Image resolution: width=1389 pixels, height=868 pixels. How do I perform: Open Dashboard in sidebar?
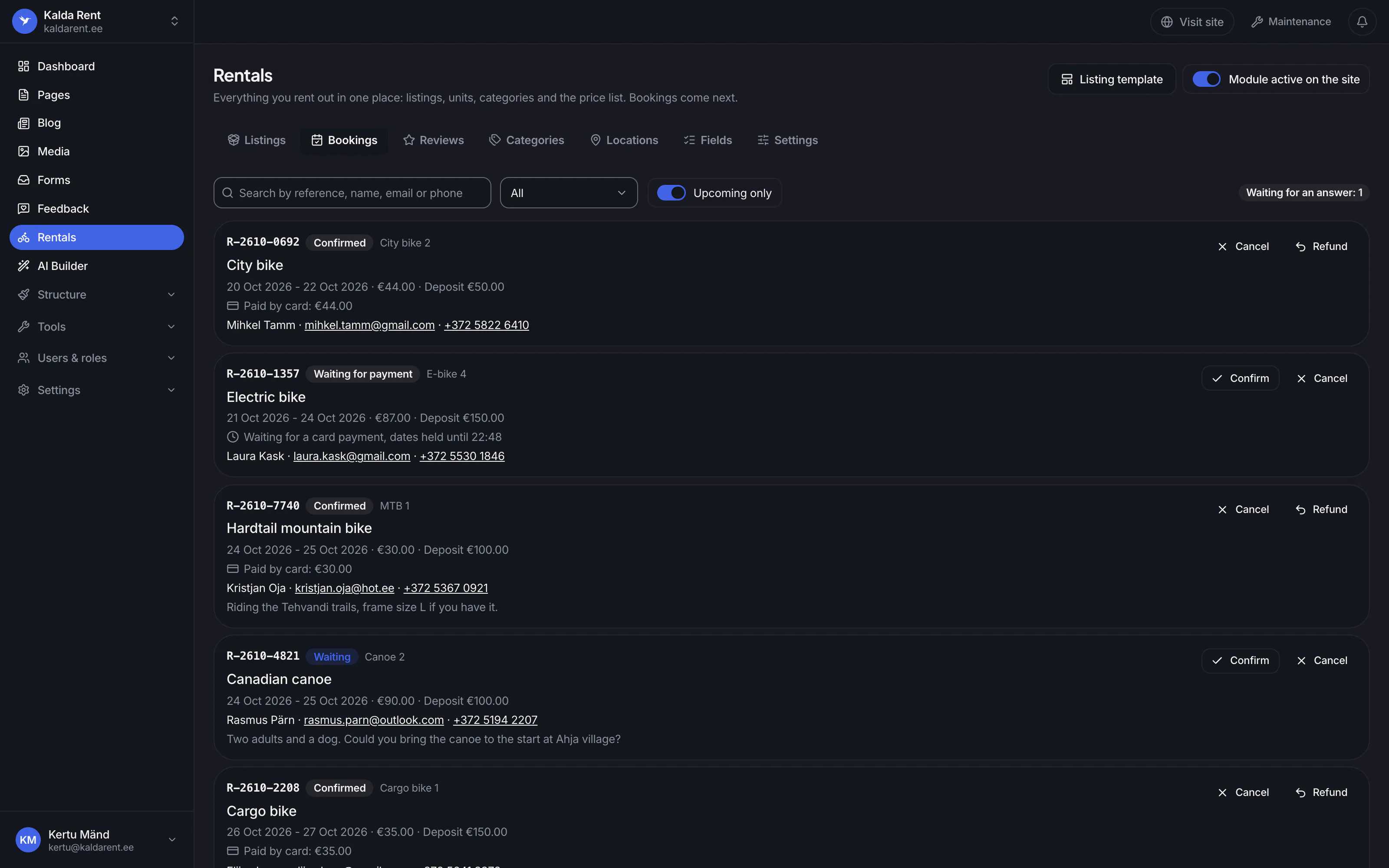[x=96, y=66]
